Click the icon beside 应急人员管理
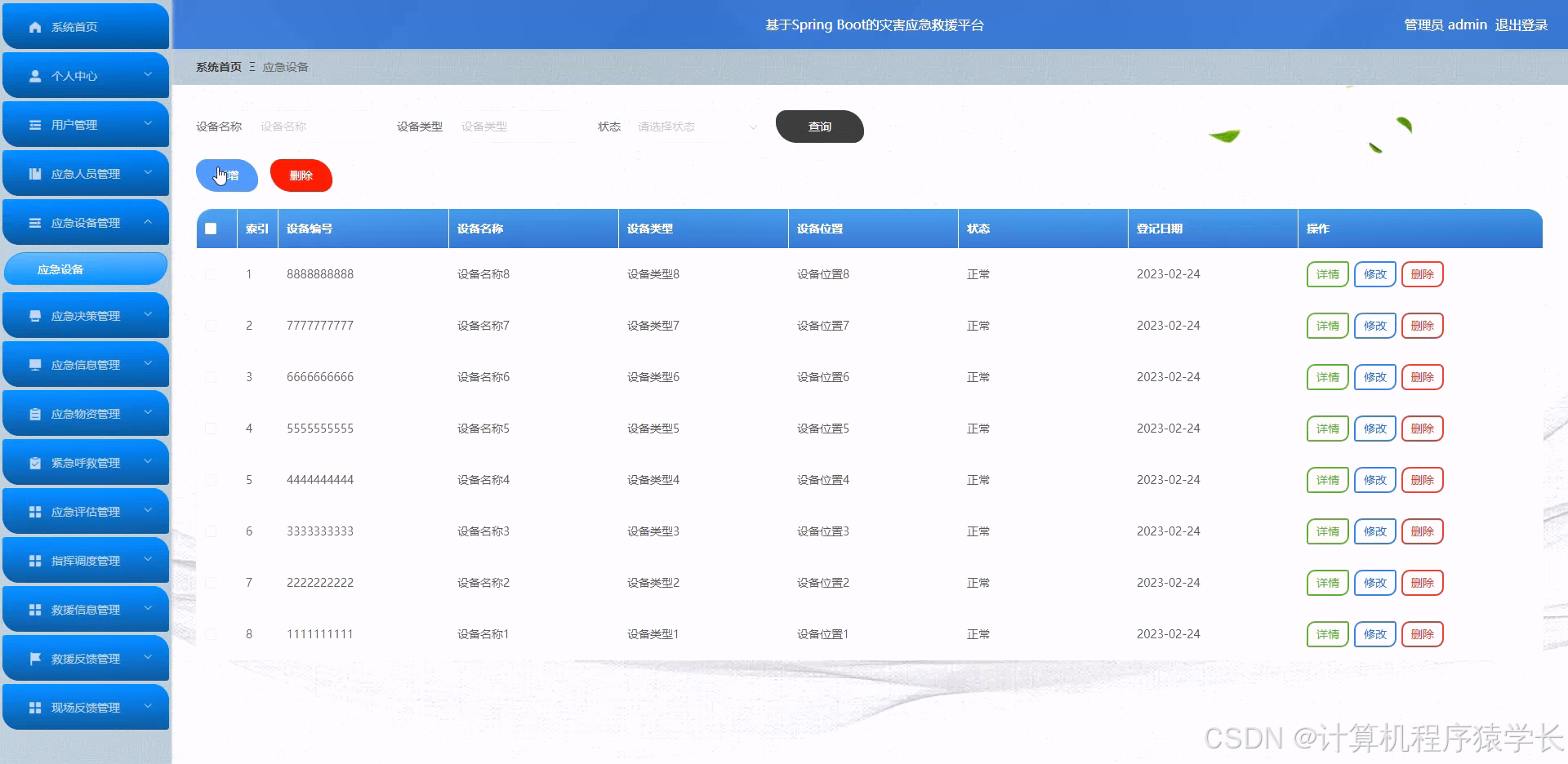Screen dimensions: 1568x764 coord(35,174)
